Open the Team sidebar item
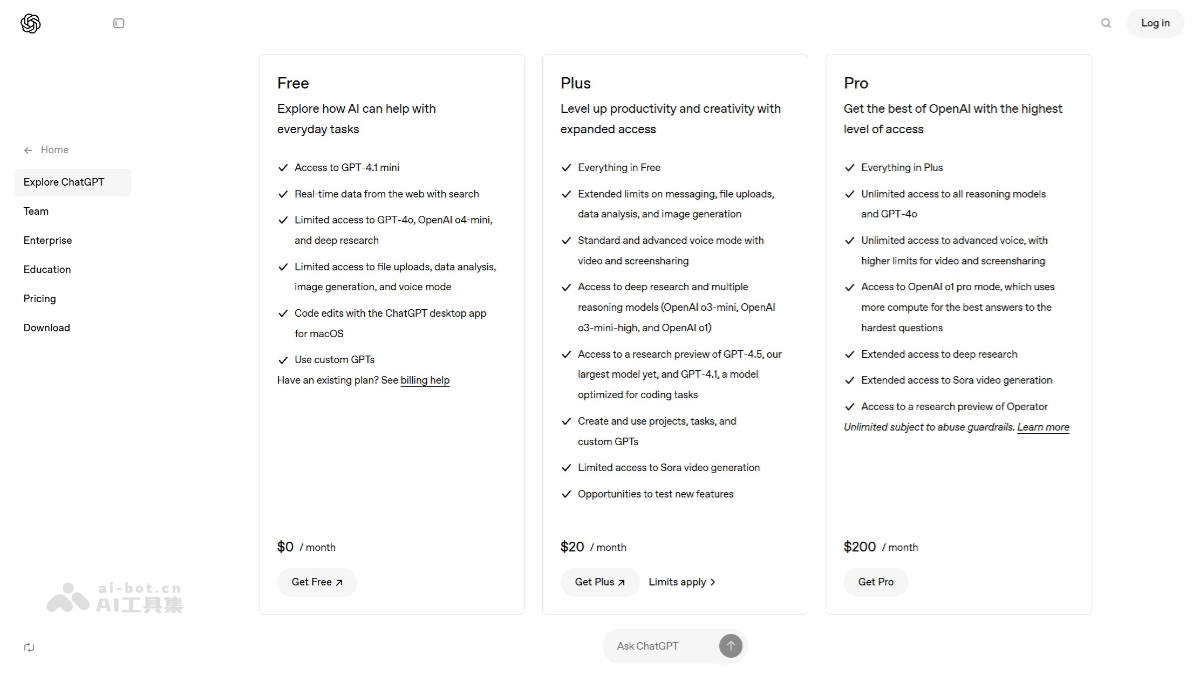1200x675 pixels. [x=36, y=211]
